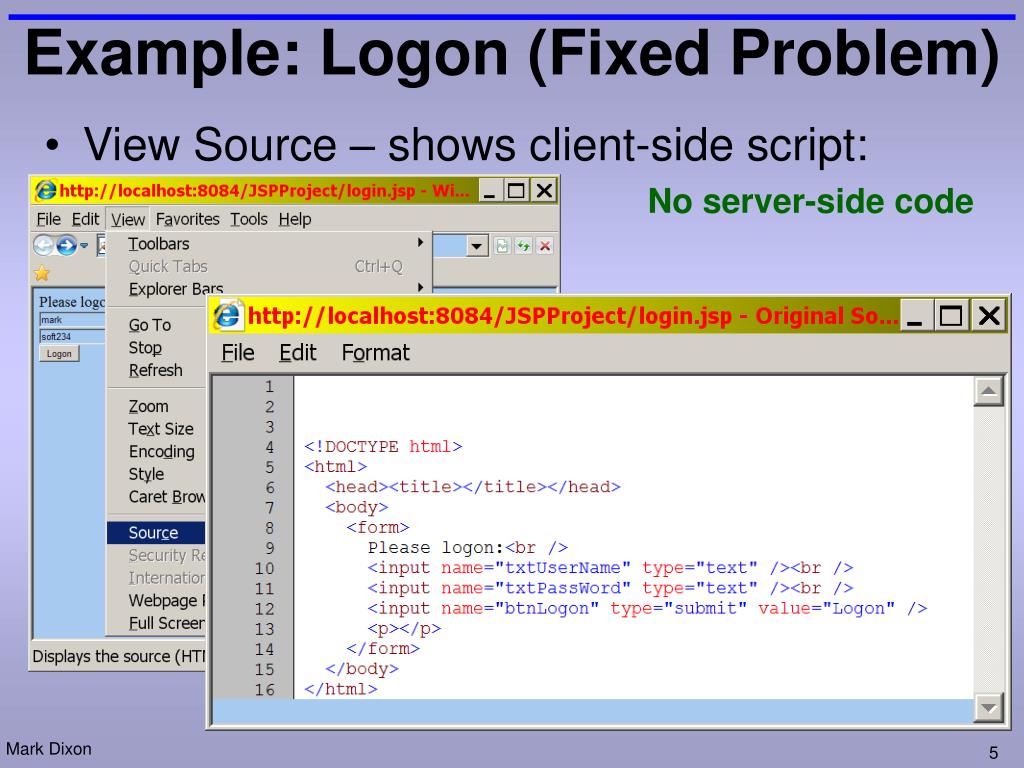Click the username field containing mark
This screenshot has height=768, width=1024.
pos(71,320)
